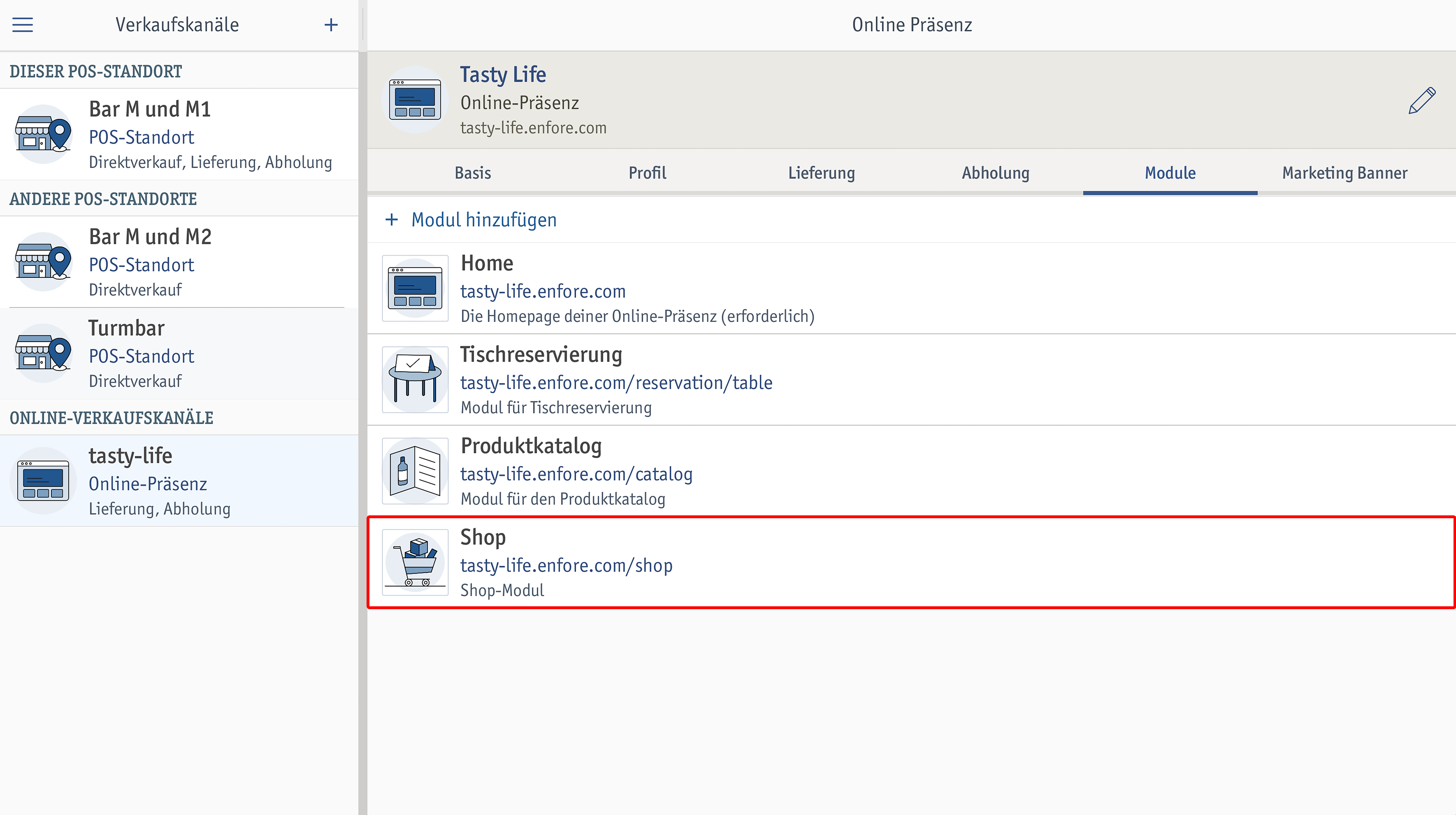Click 'Direktverkauf, Lieferung, Abholung' text
This screenshot has height=815, width=1456.
click(x=210, y=163)
